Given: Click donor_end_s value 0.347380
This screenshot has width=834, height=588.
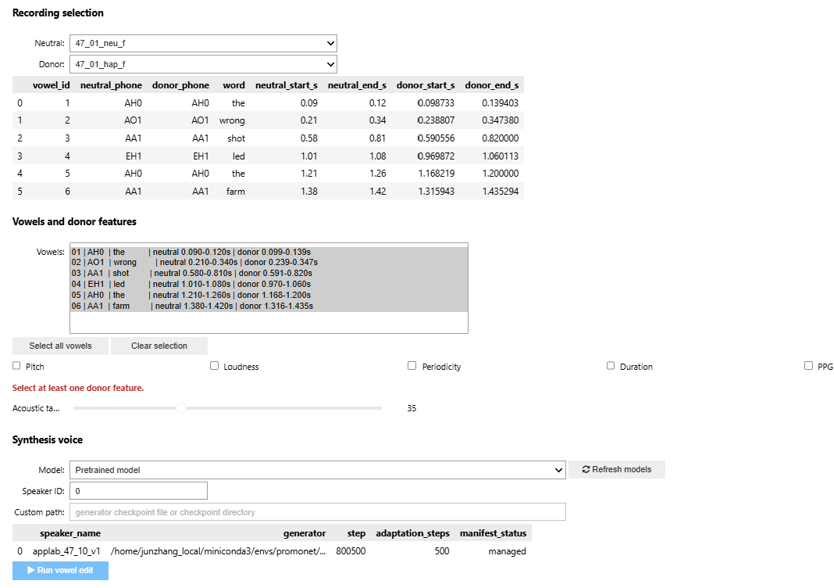Looking at the screenshot, I should [x=500, y=121].
